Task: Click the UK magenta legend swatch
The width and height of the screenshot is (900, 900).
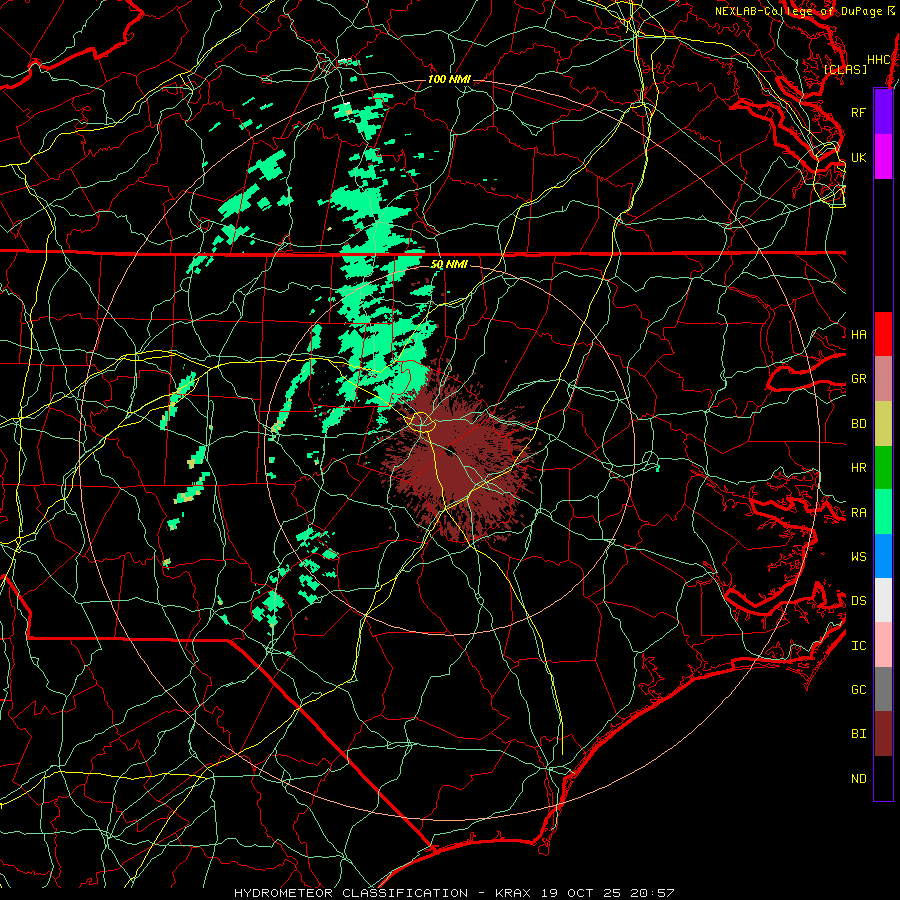Action: pyautogui.click(x=883, y=157)
